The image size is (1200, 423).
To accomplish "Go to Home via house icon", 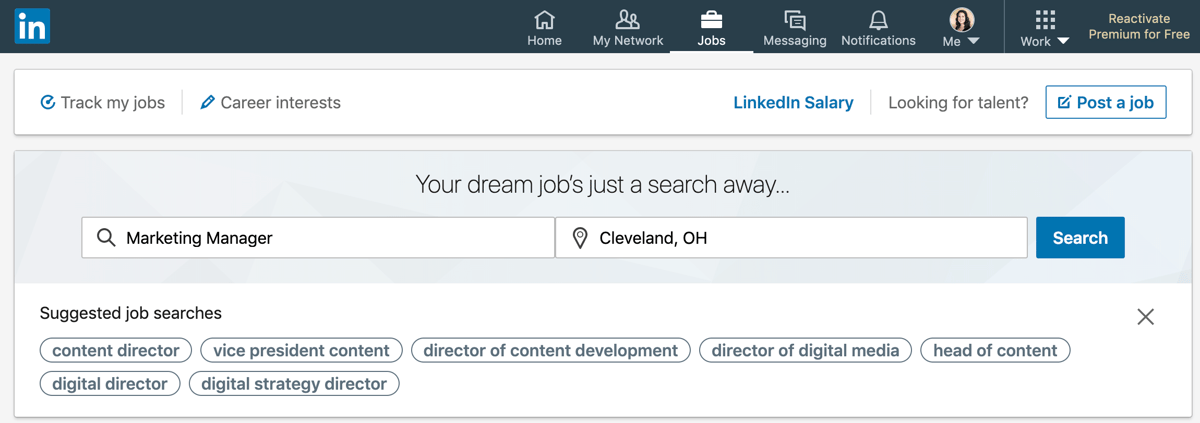I will coord(544,20).
